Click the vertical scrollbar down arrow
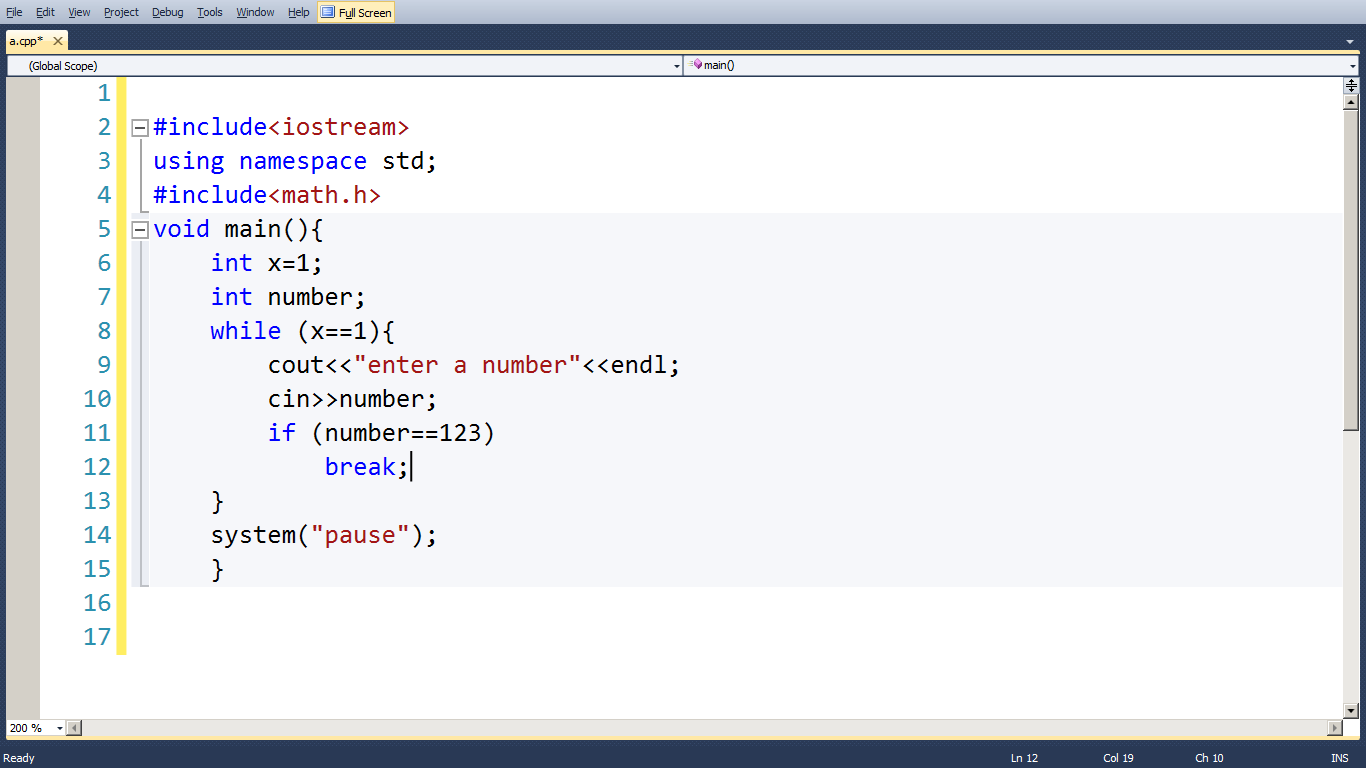The width and height of the screenshot is (1366, 768). tap(1351, 711)
